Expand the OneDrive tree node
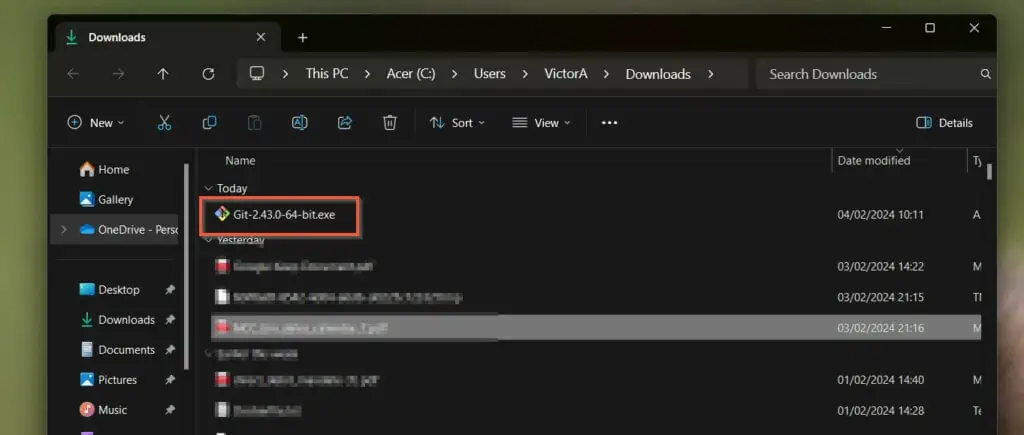The image size is (1024, 435). coord(63,229)
